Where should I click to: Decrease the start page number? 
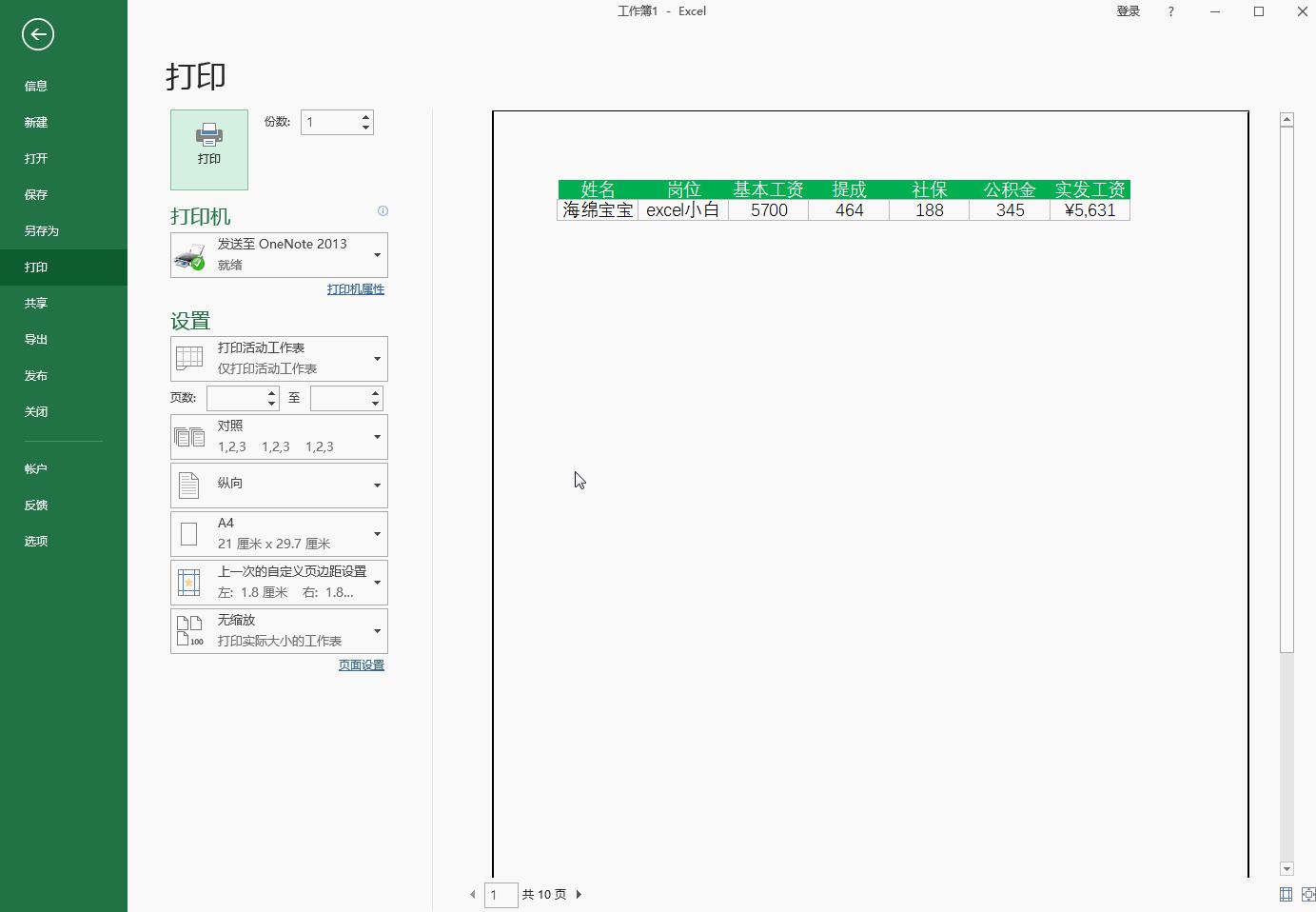click(x=271, y=404)
